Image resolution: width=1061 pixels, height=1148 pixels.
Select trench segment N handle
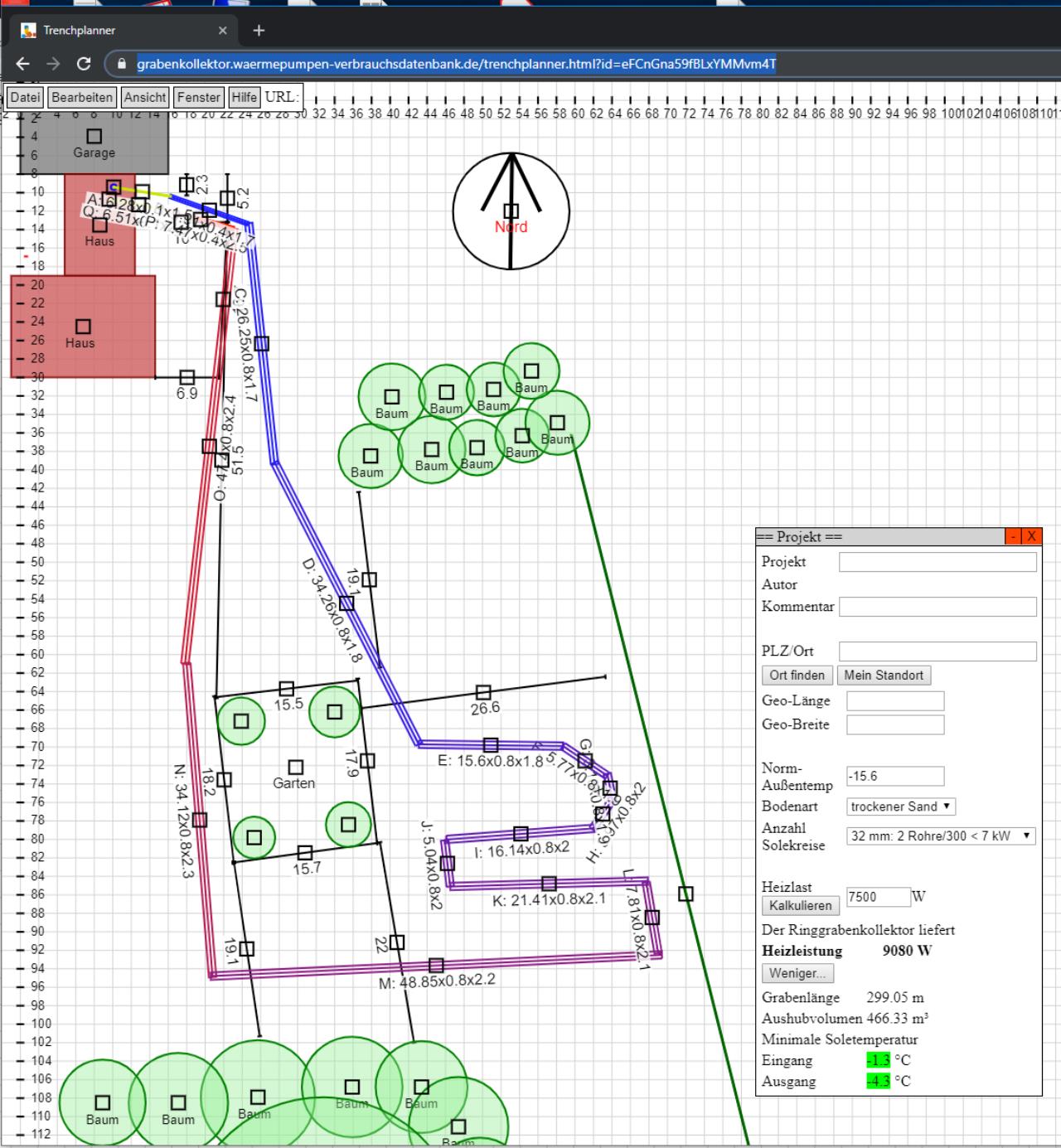(199, 820)
